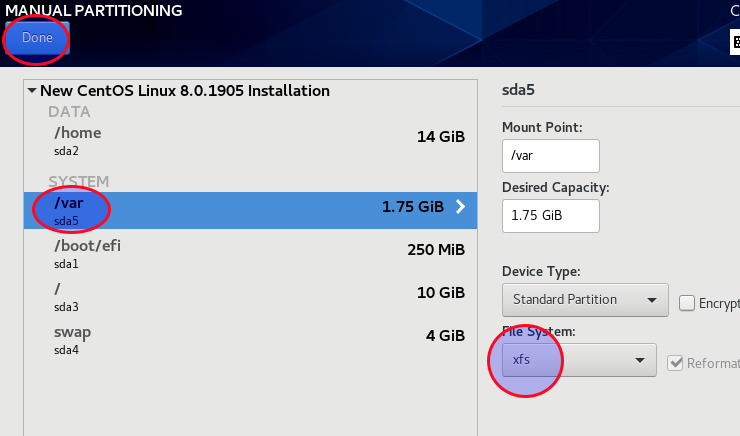Toggle the Reformat checkbox
The image size is (740, 436).
pyautogui.click(x=675, y=363)
